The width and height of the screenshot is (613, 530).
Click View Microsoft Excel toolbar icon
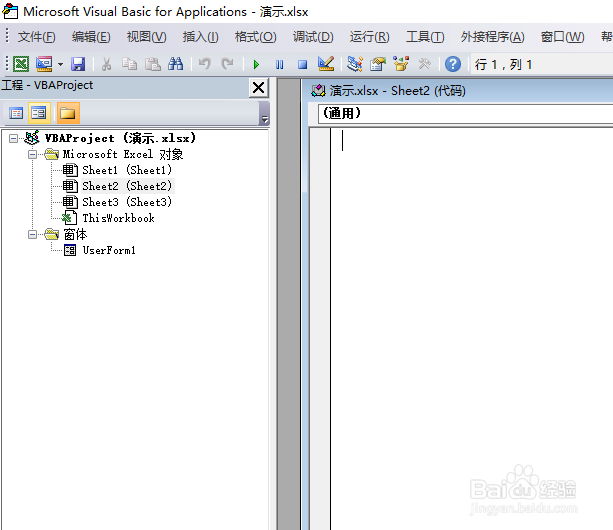[x=21, y=64]
